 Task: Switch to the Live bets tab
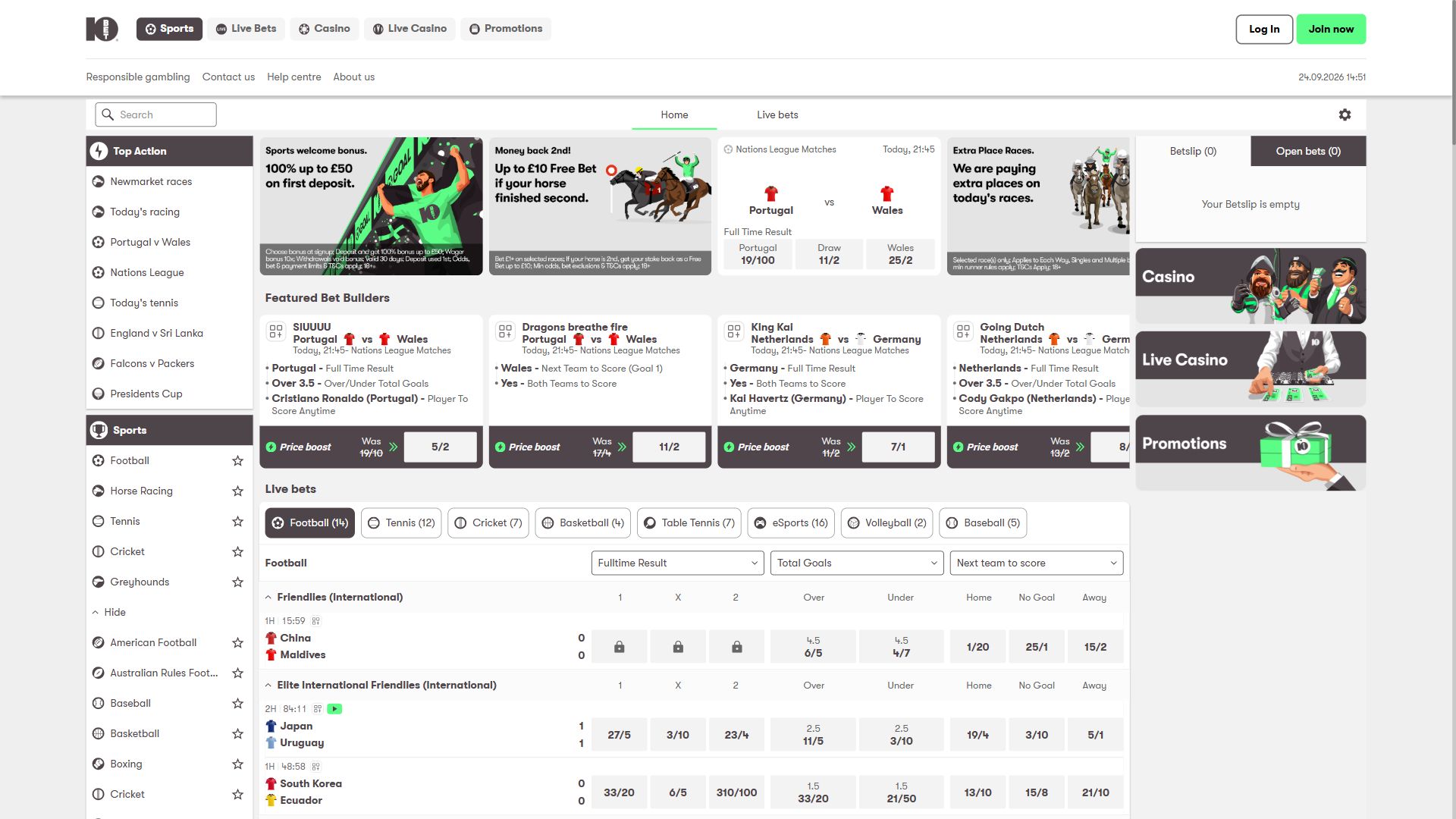coord(777,115)
